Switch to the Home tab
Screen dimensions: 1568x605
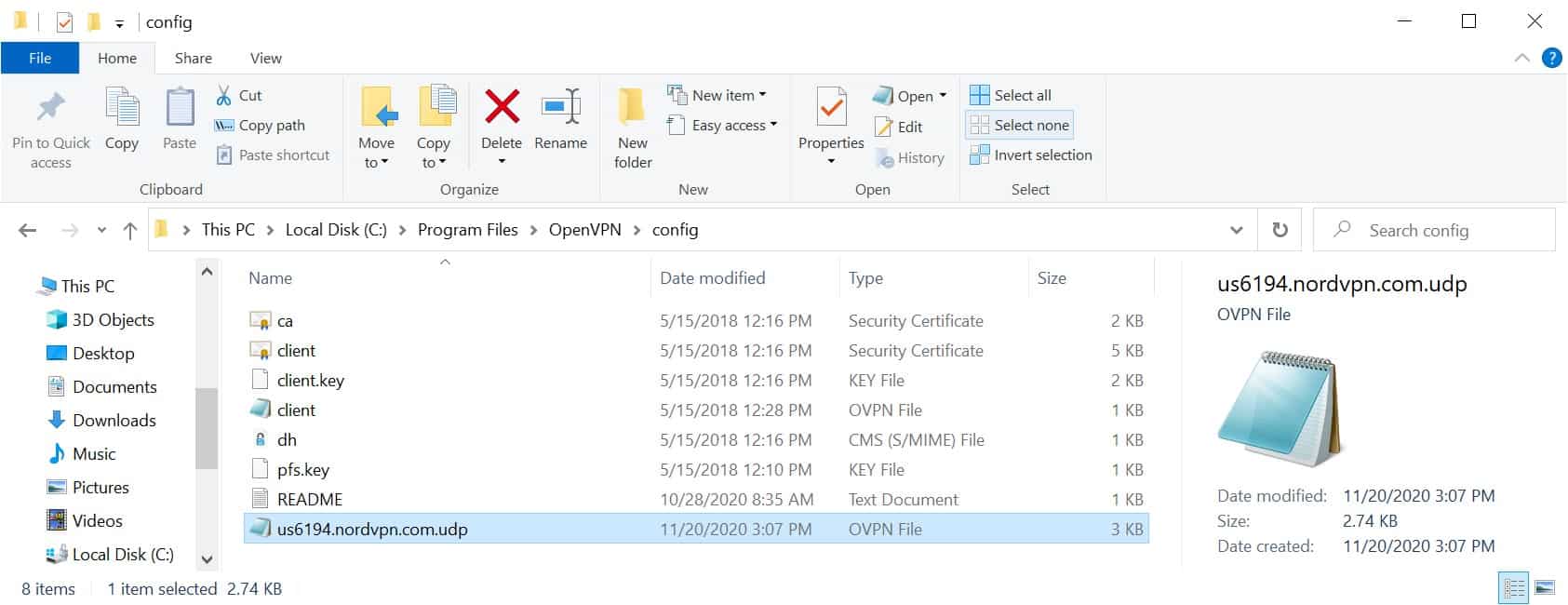tap(117, 58)
